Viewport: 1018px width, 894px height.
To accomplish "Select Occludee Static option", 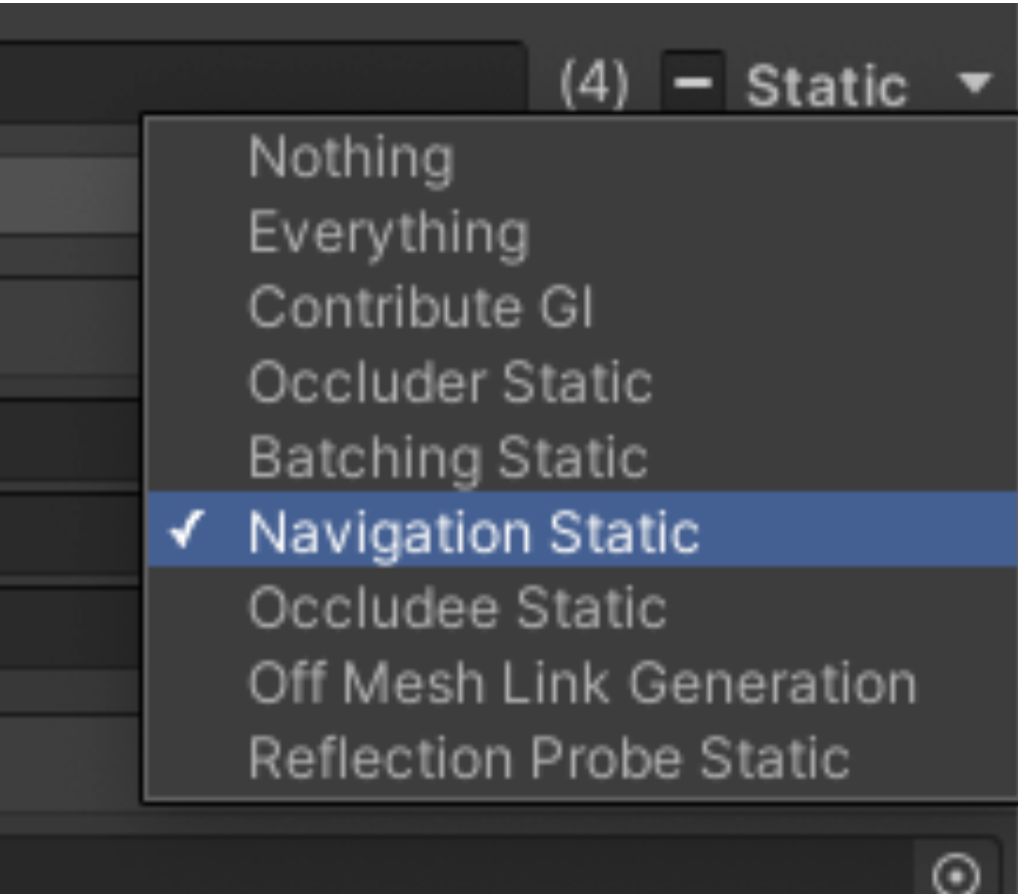I will tap(456, 608).
